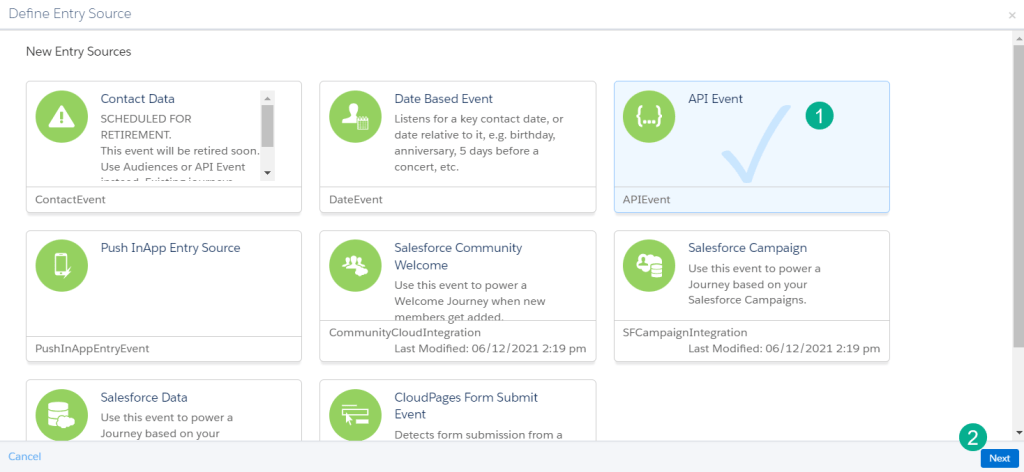The width and height of the screenshot is (1024, 472).
Task: Click the API Event card title
Action: (x=715, y=99)
